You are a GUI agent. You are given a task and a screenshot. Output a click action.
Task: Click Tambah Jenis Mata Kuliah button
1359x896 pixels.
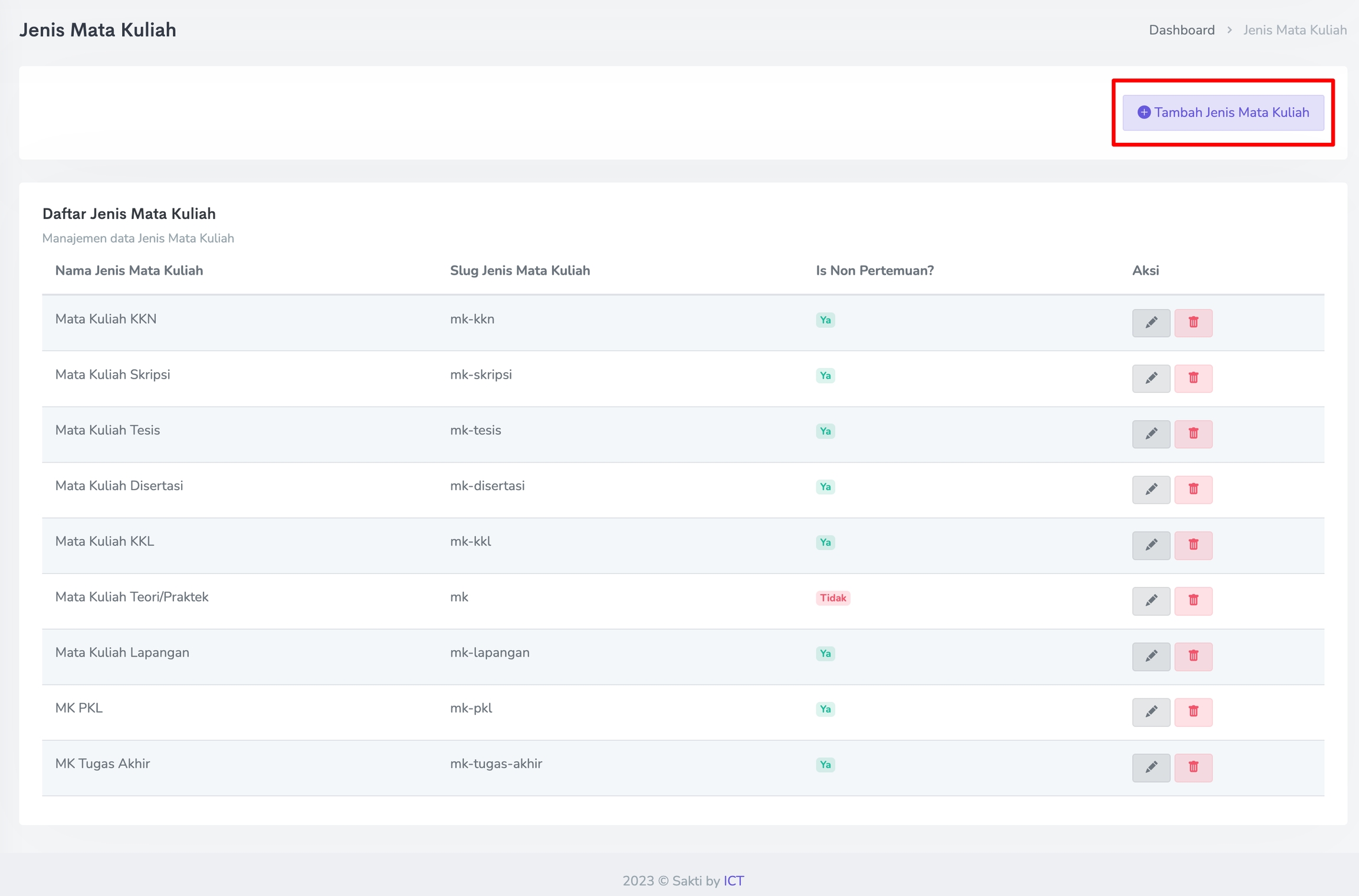[1223, 113]
